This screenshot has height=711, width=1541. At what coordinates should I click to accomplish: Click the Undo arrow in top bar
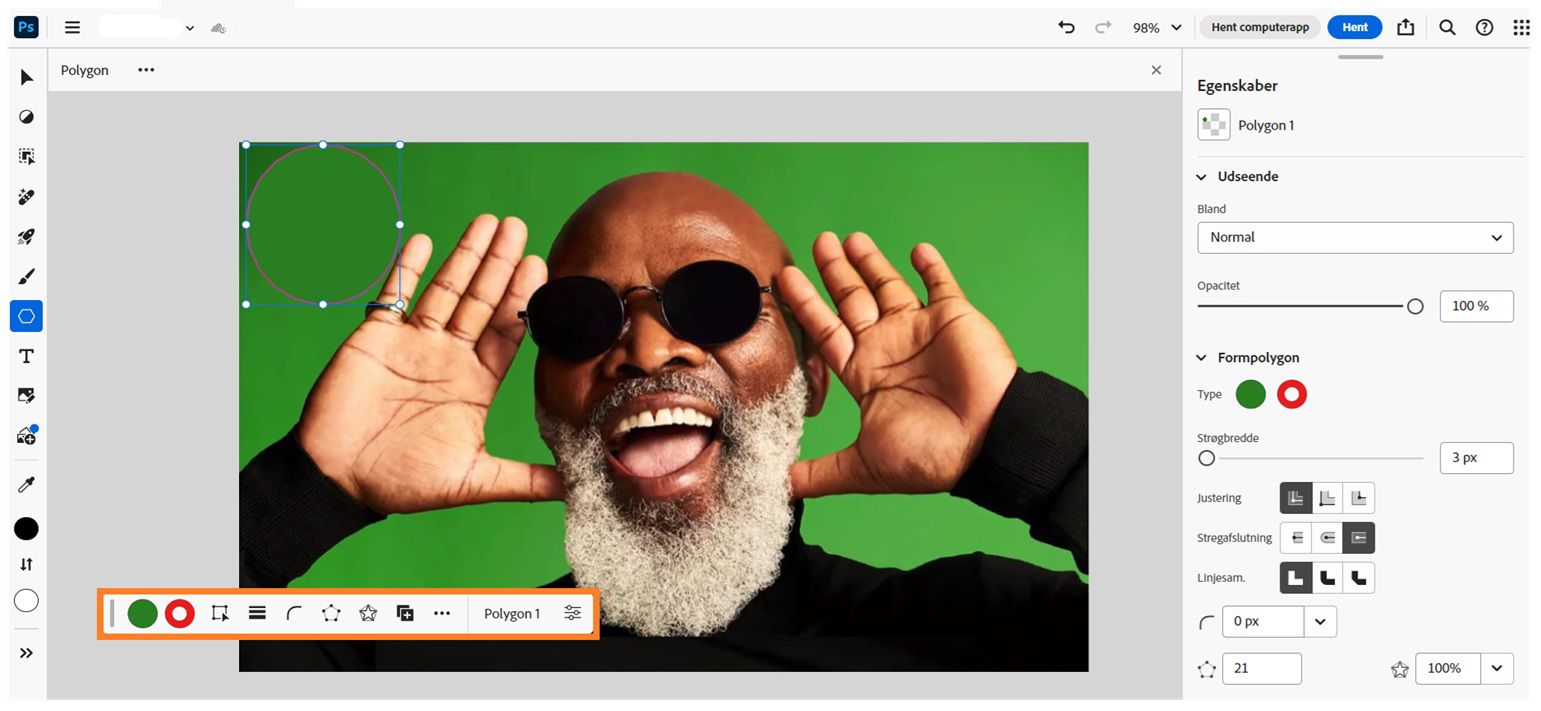[x=1065, y=27]
